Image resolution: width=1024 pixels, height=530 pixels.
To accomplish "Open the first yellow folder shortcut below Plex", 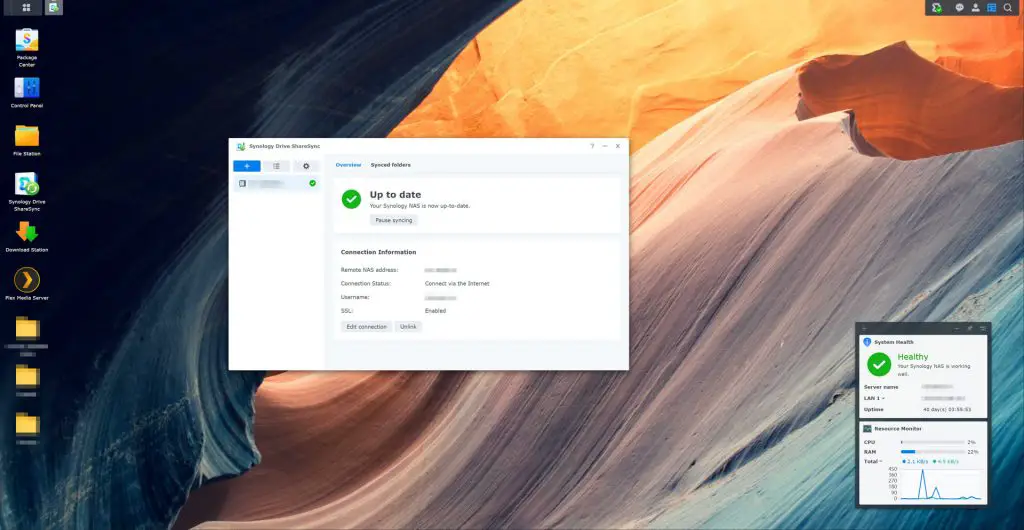I will click(x=27, y=328).
